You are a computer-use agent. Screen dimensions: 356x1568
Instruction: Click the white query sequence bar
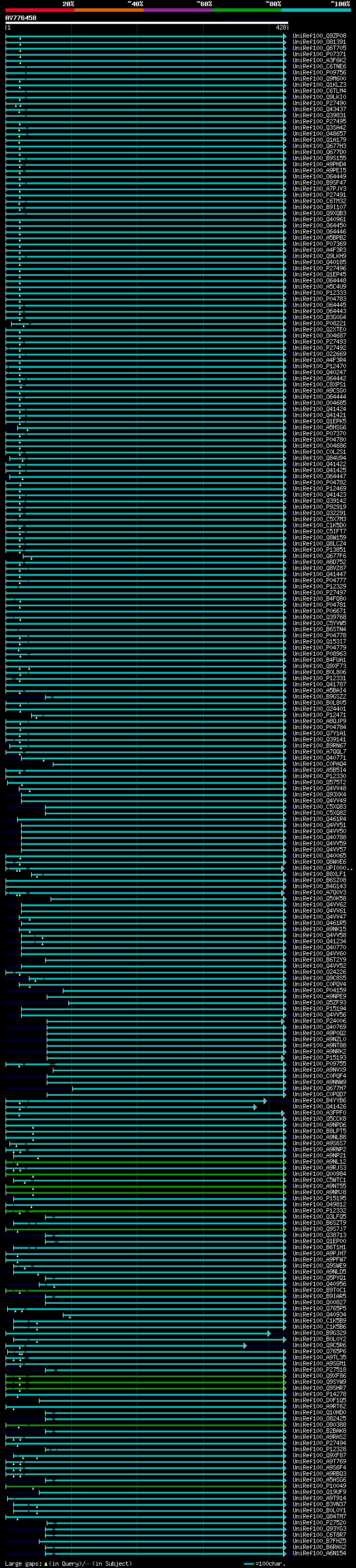click(147, 23)
